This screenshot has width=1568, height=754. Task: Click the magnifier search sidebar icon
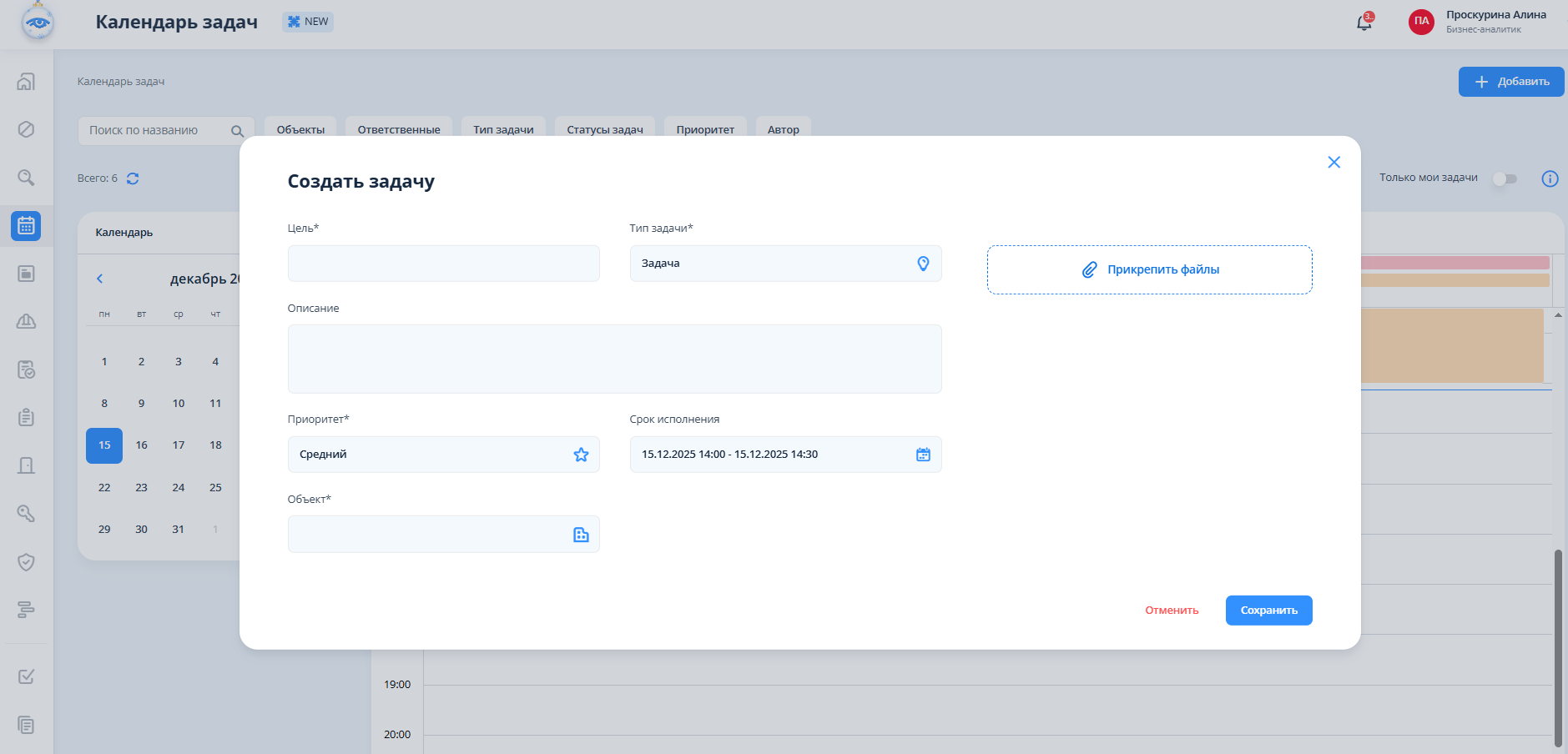point(26,178)
